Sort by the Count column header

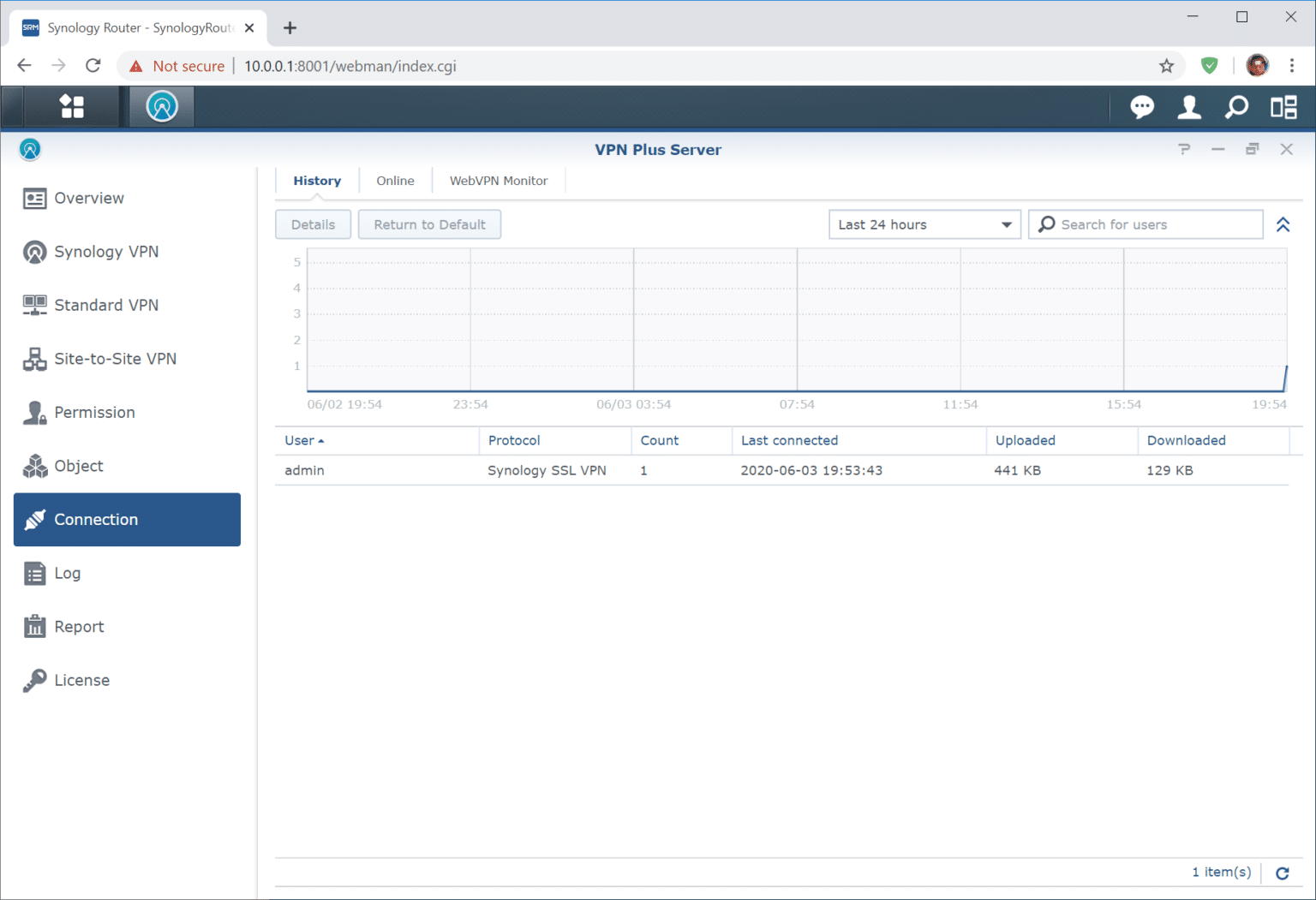682,440
